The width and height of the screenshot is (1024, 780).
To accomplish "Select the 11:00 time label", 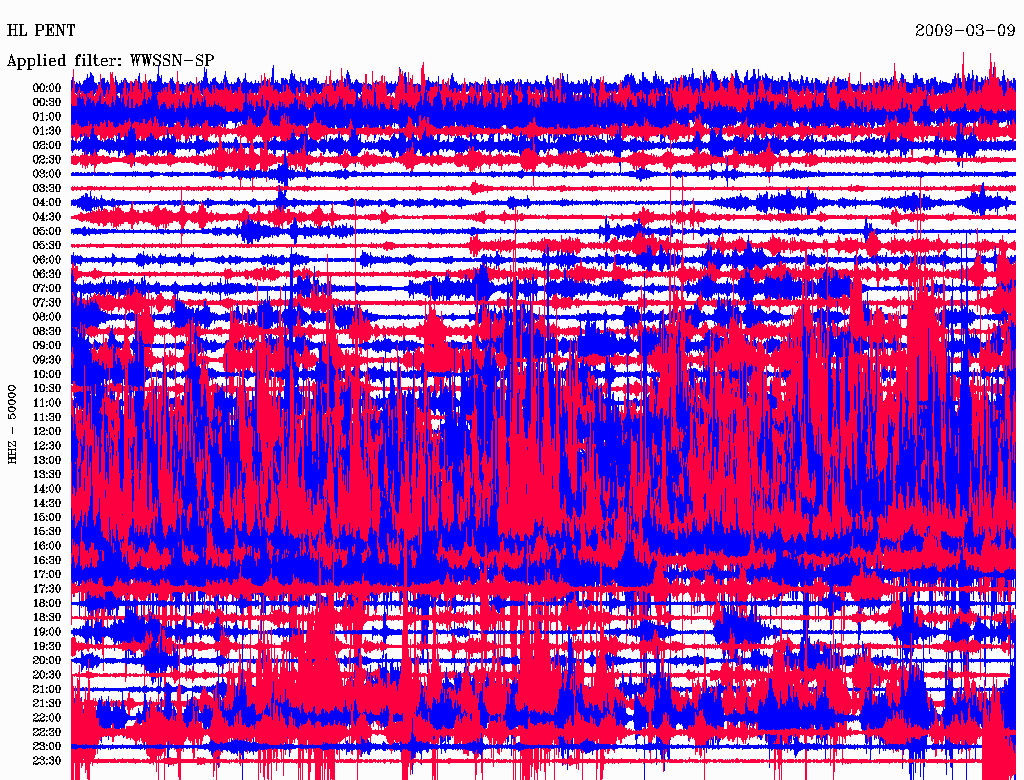I will point(47,403).
